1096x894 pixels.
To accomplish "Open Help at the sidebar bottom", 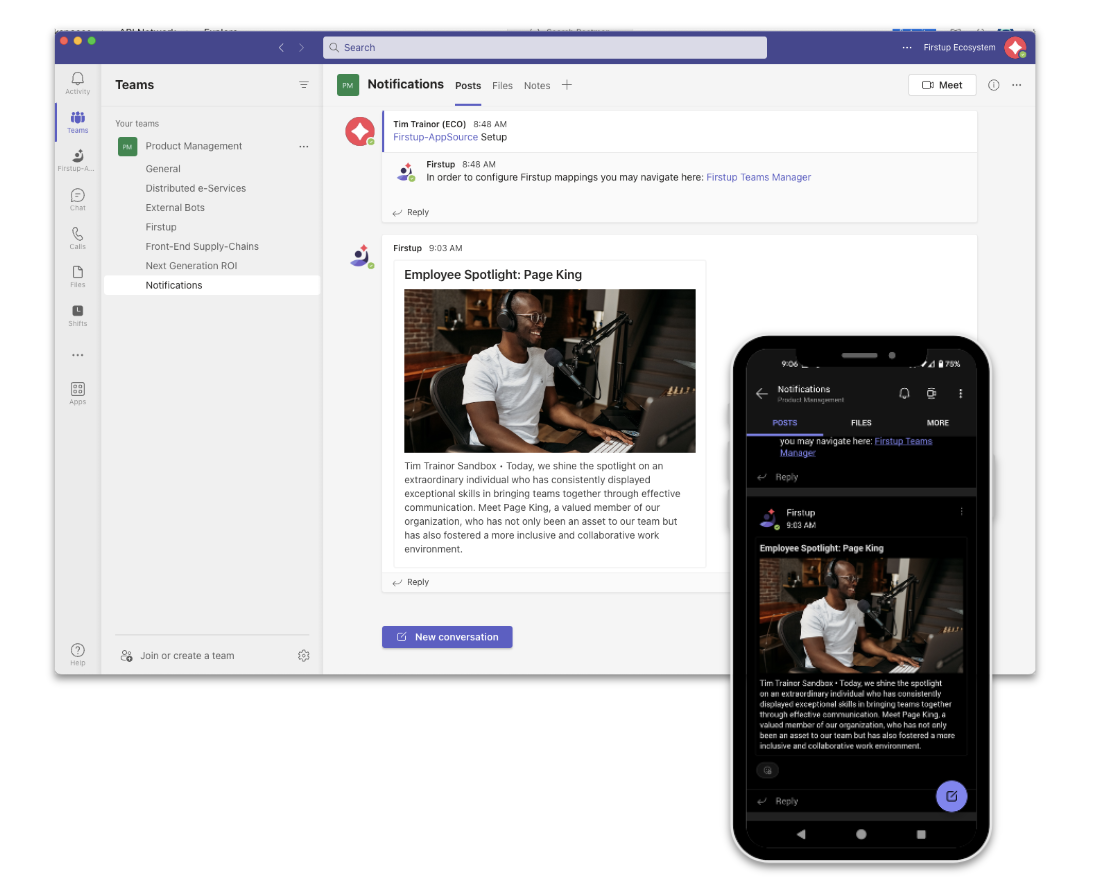I will [x=78, y=654].
